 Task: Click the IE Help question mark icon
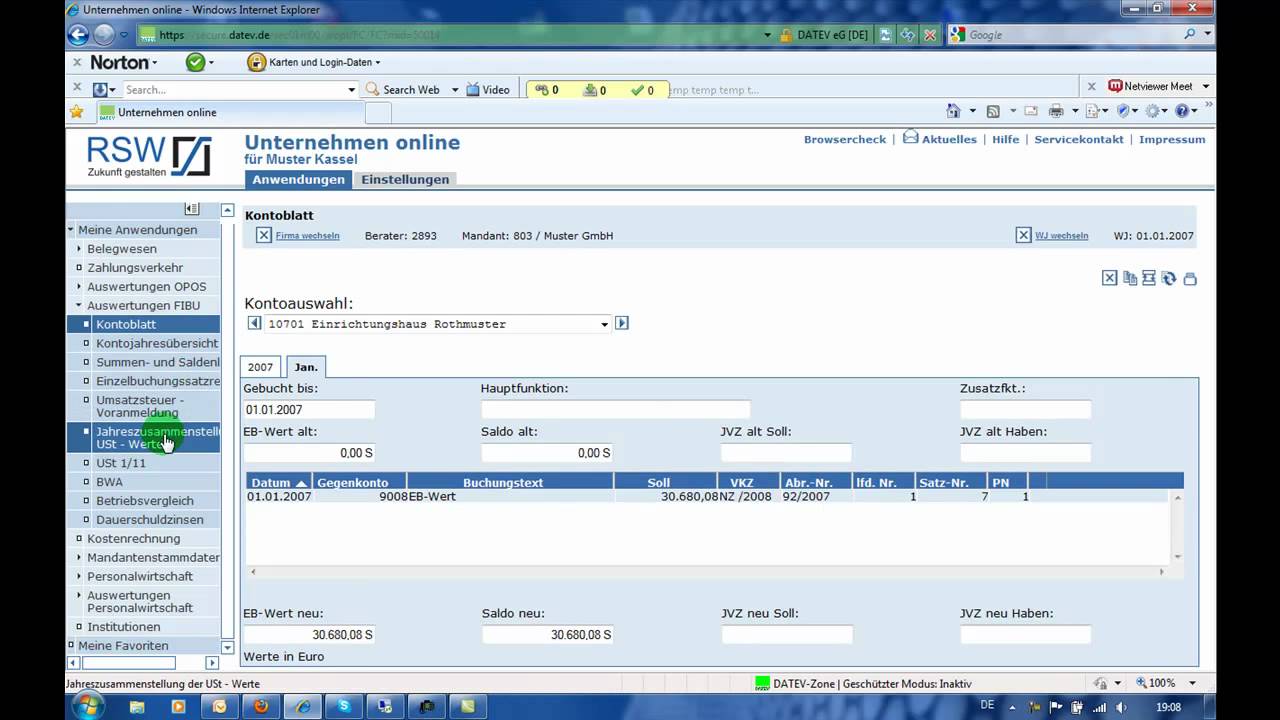coord(1182,111)
